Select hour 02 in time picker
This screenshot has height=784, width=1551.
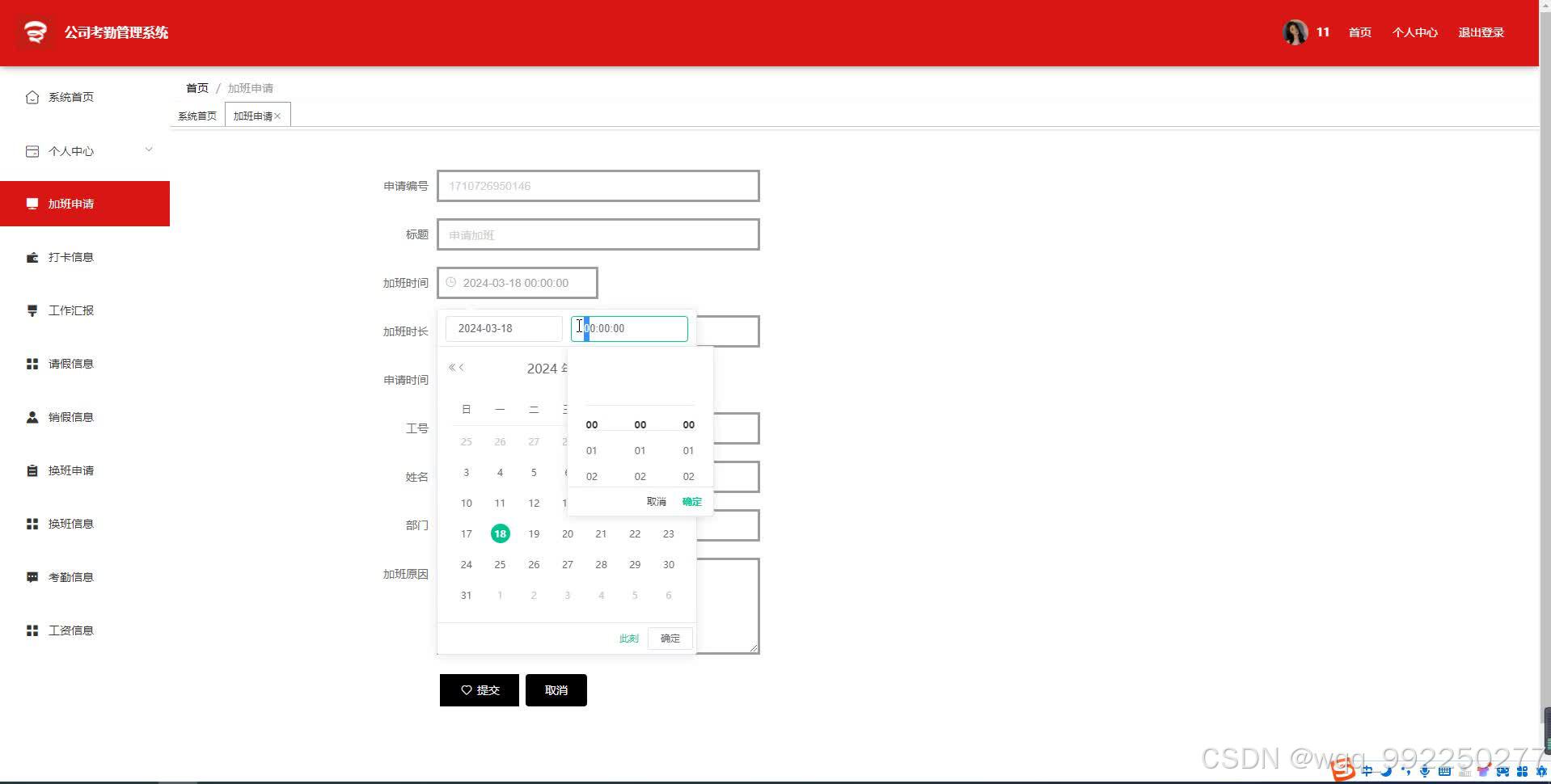click(x=592, y=476)
